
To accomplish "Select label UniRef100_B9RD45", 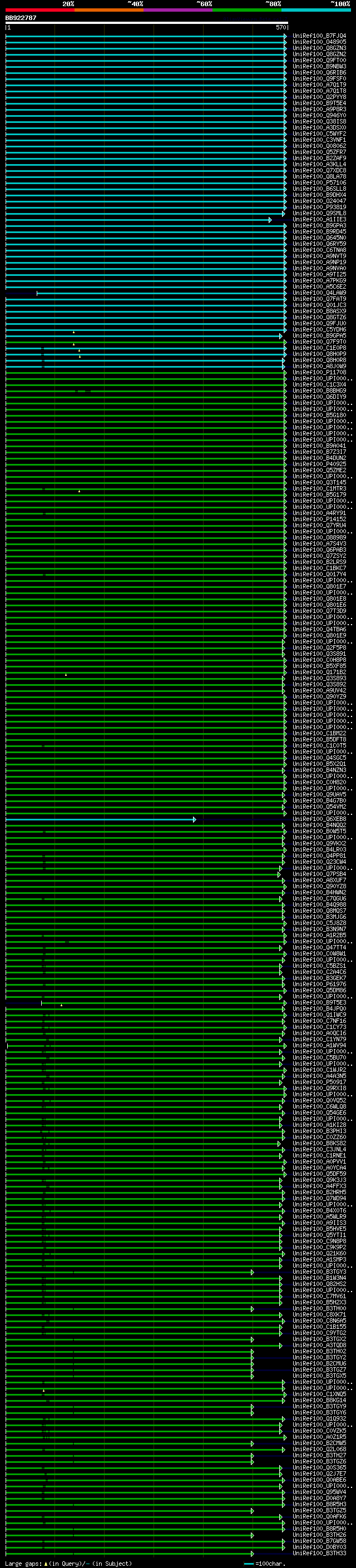I will click(319, 232).
